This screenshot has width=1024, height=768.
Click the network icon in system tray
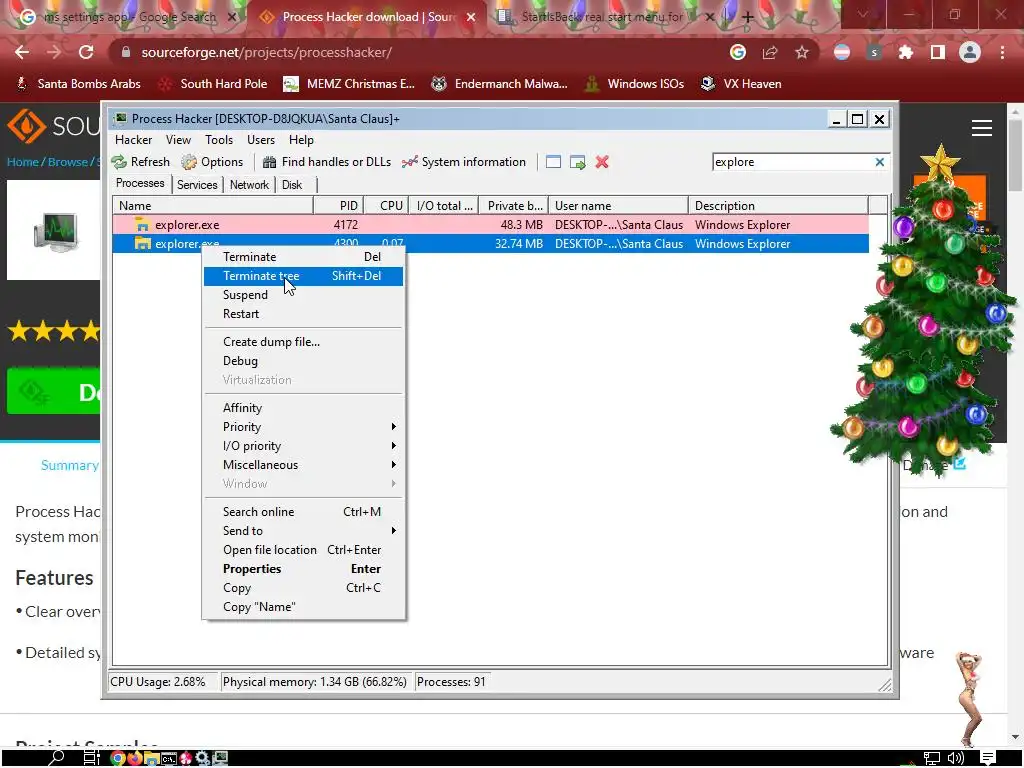coord(932,758)
